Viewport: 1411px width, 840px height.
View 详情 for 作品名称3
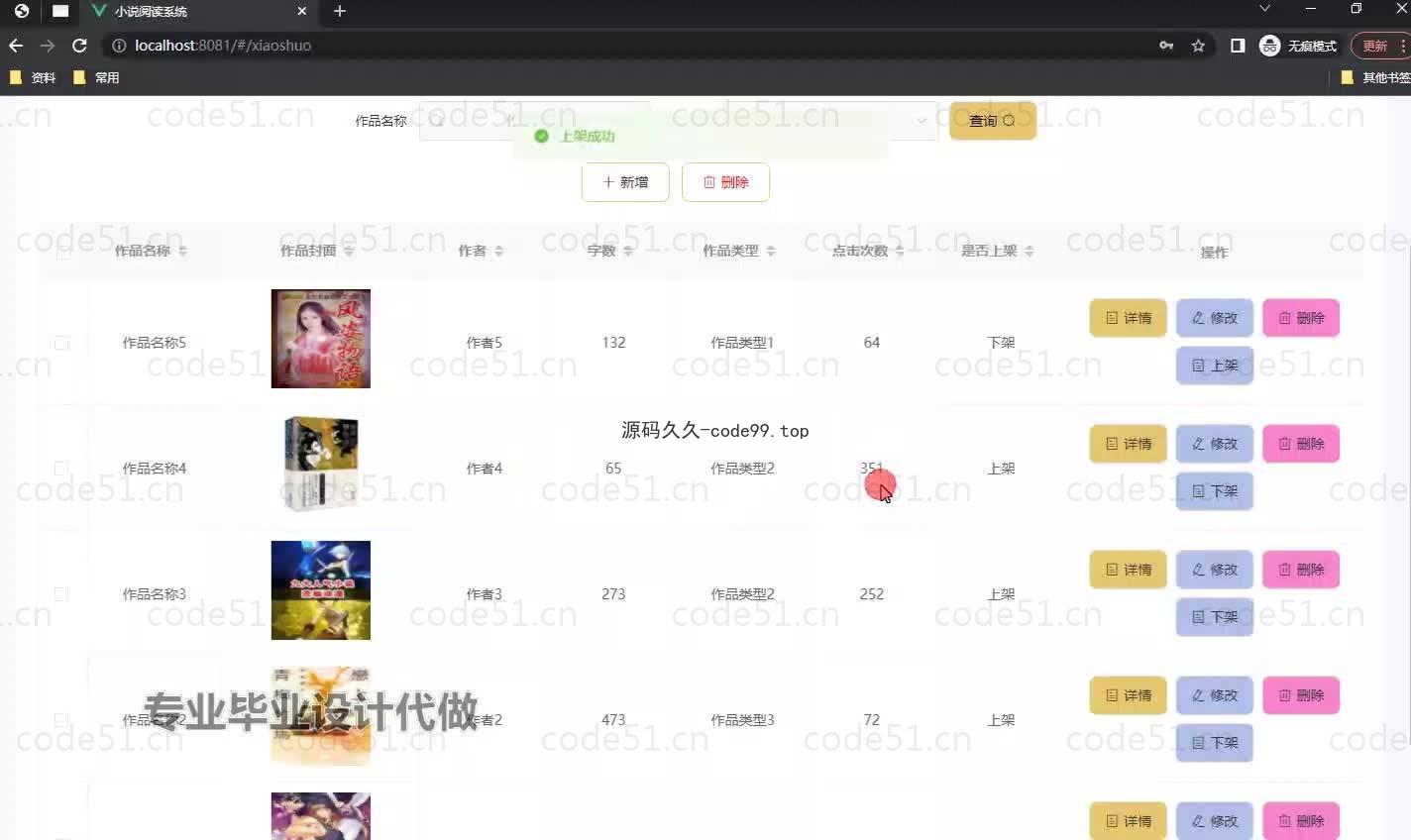point(1129,570)
